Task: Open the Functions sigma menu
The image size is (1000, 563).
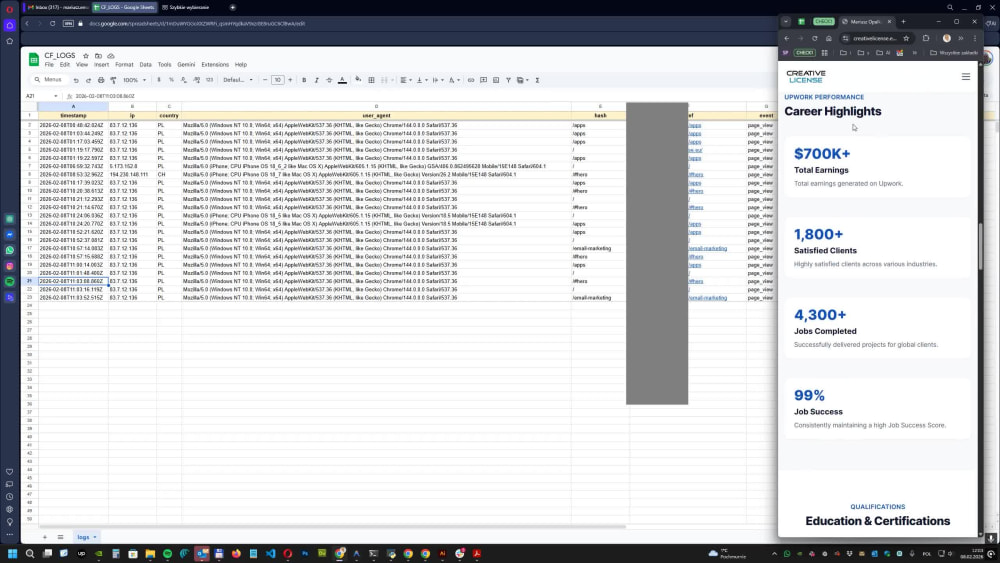Action: click(x=537, y=80)
